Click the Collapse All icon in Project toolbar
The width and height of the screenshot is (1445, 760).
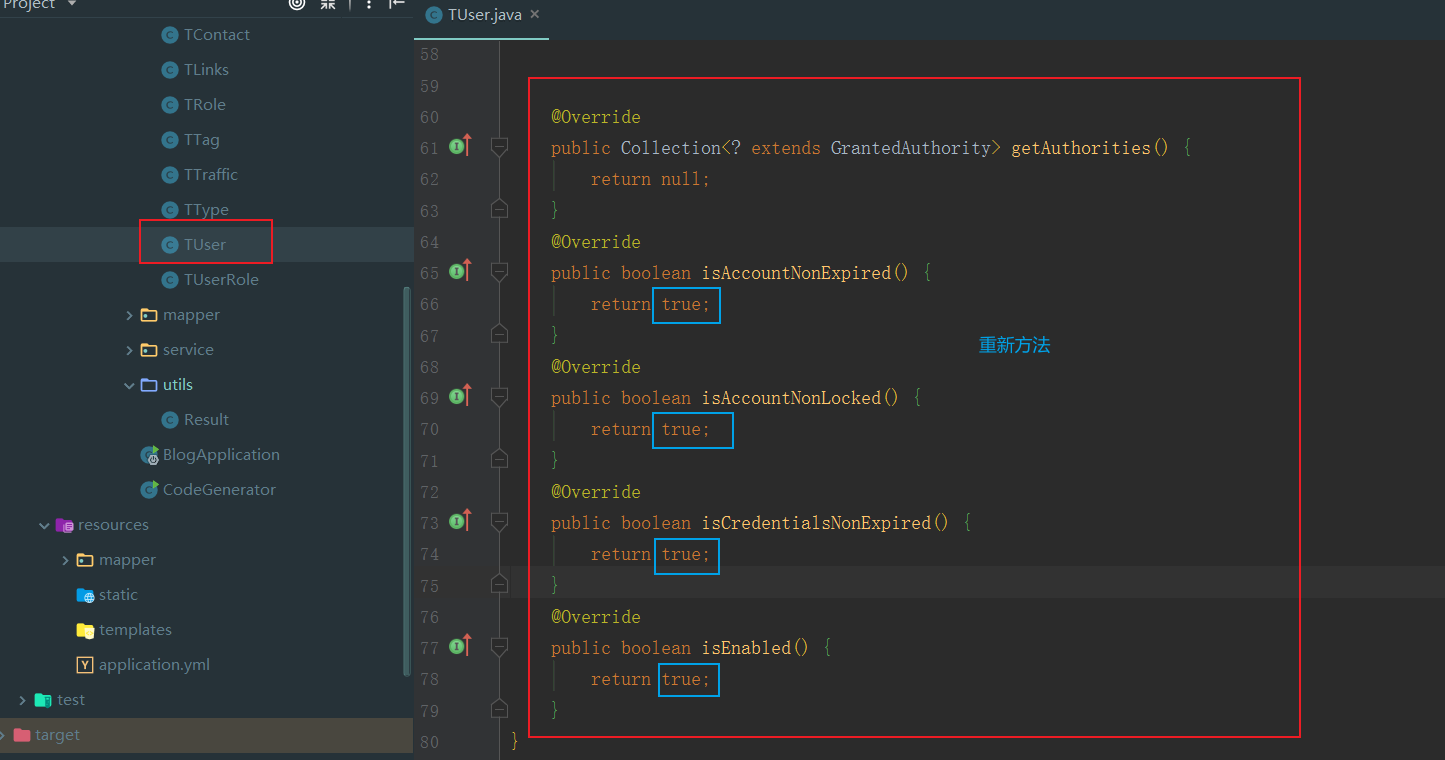click(x=327, y=5)
